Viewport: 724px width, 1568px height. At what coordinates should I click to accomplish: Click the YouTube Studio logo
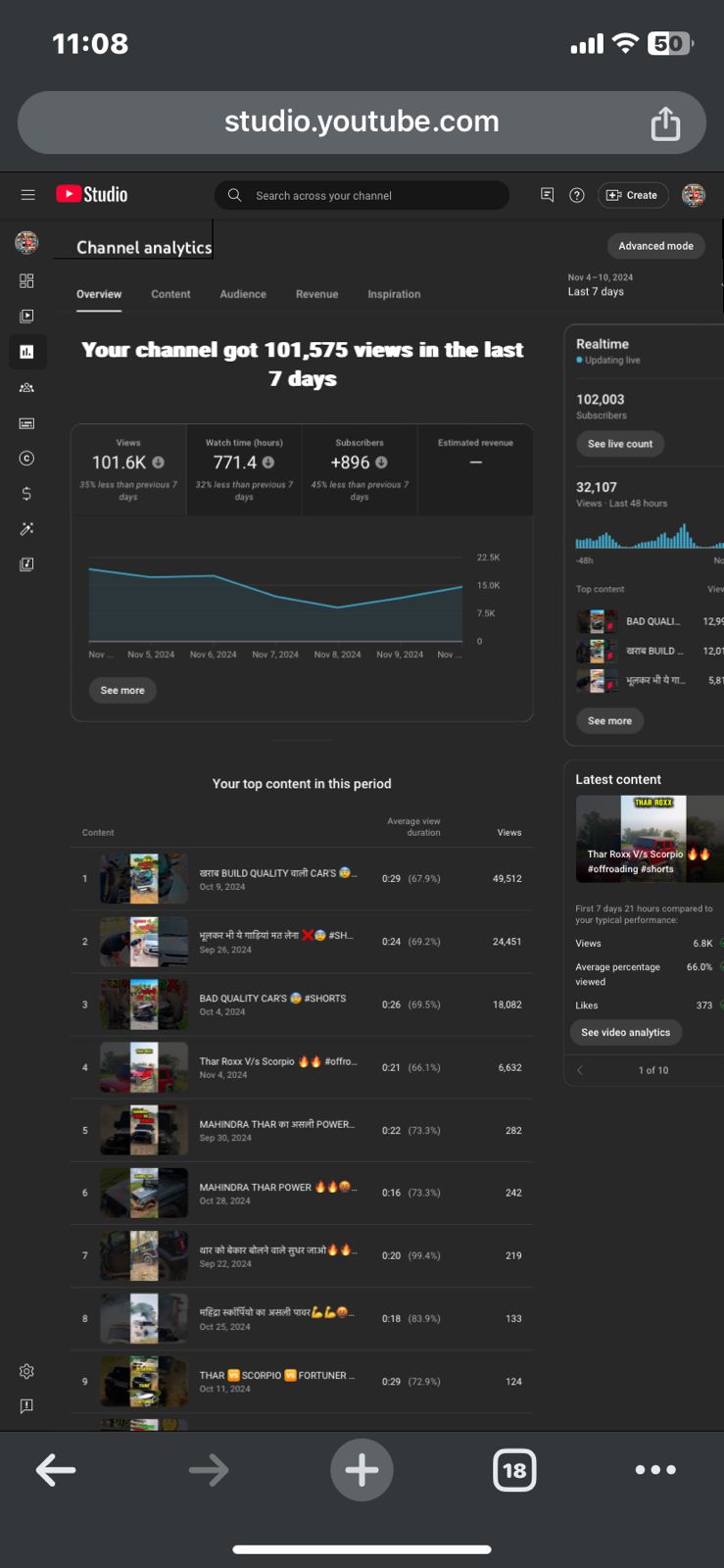pyautogui.click(x=92, y=194)
